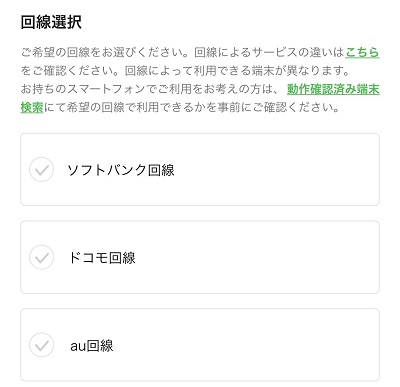Choose the ドコモ回線 label text

102,258
